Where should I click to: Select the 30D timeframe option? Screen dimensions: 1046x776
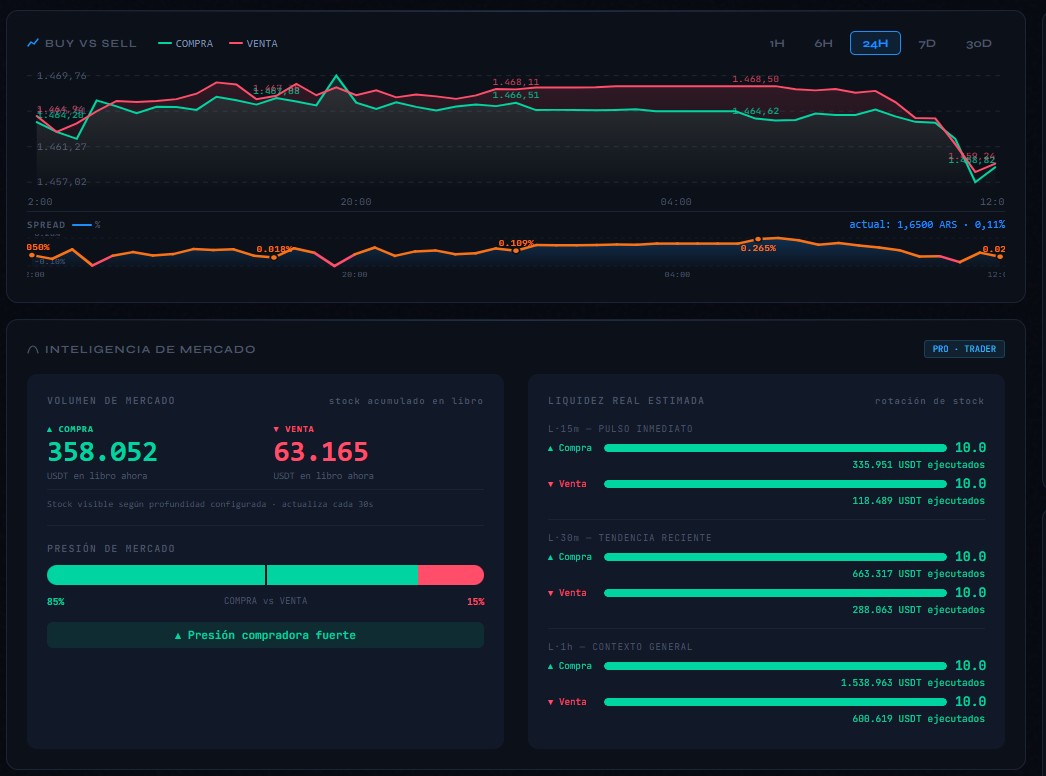point(978,42)
